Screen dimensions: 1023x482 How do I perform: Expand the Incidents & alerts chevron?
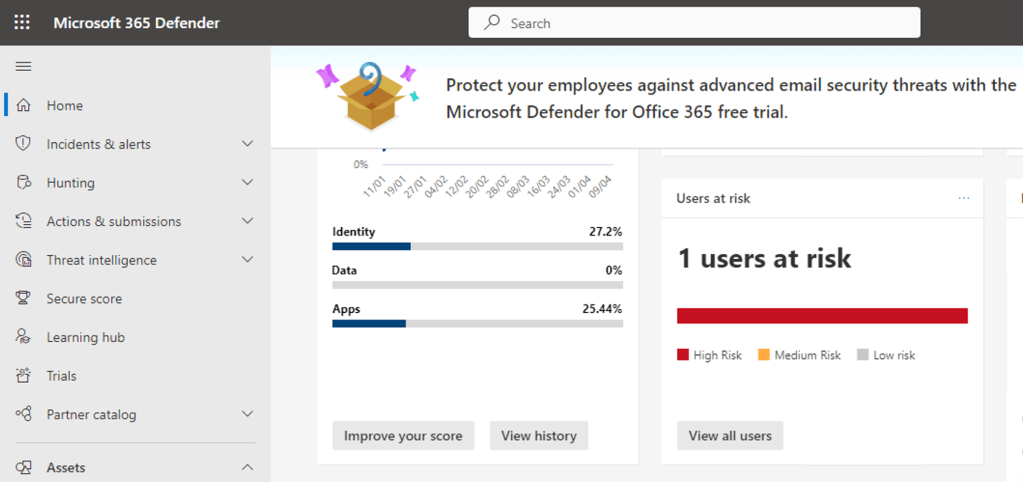pos(248,144)
